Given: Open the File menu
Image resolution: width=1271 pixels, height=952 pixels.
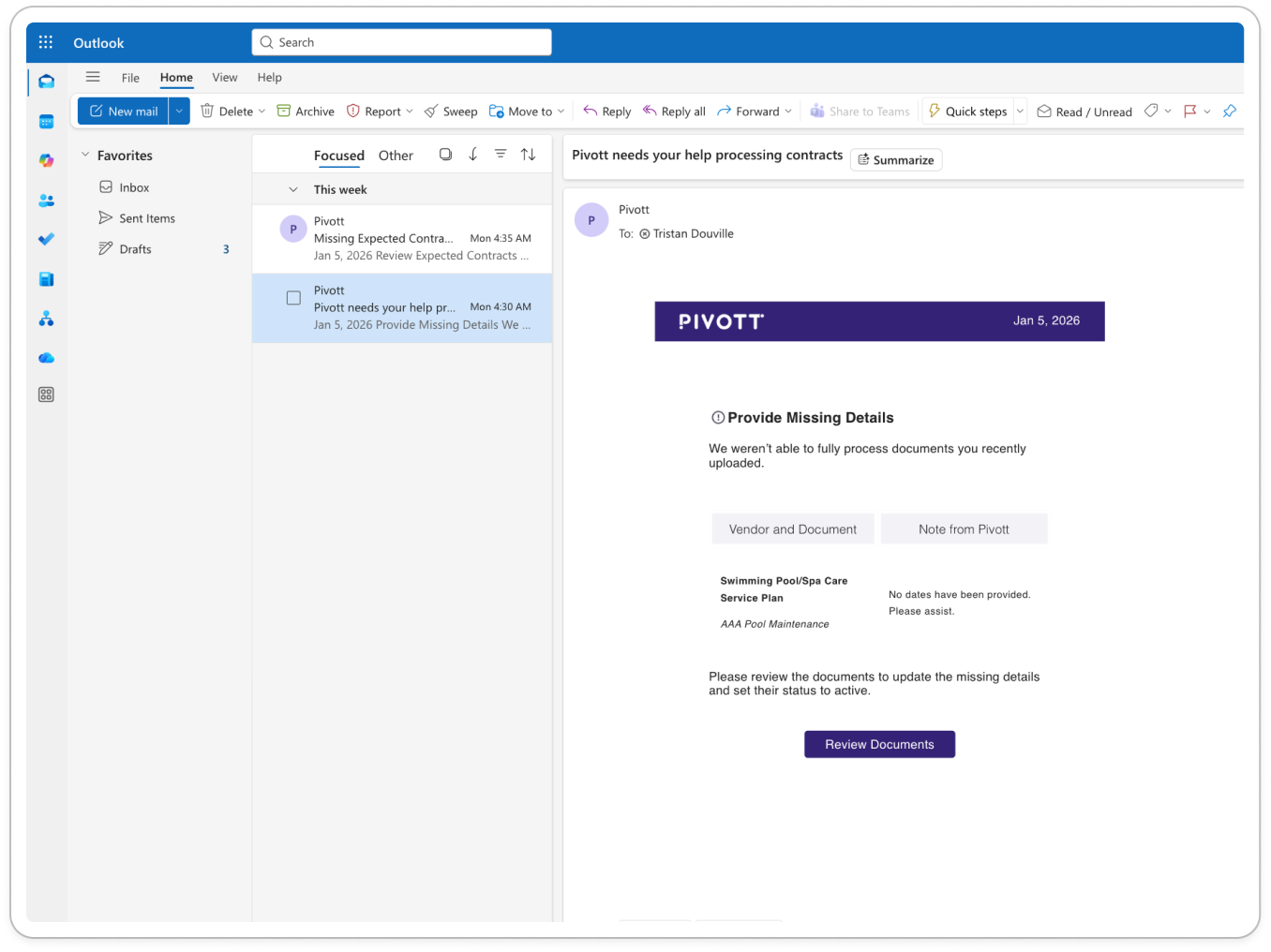Looking at the screenshot, I should click(130, 78).
